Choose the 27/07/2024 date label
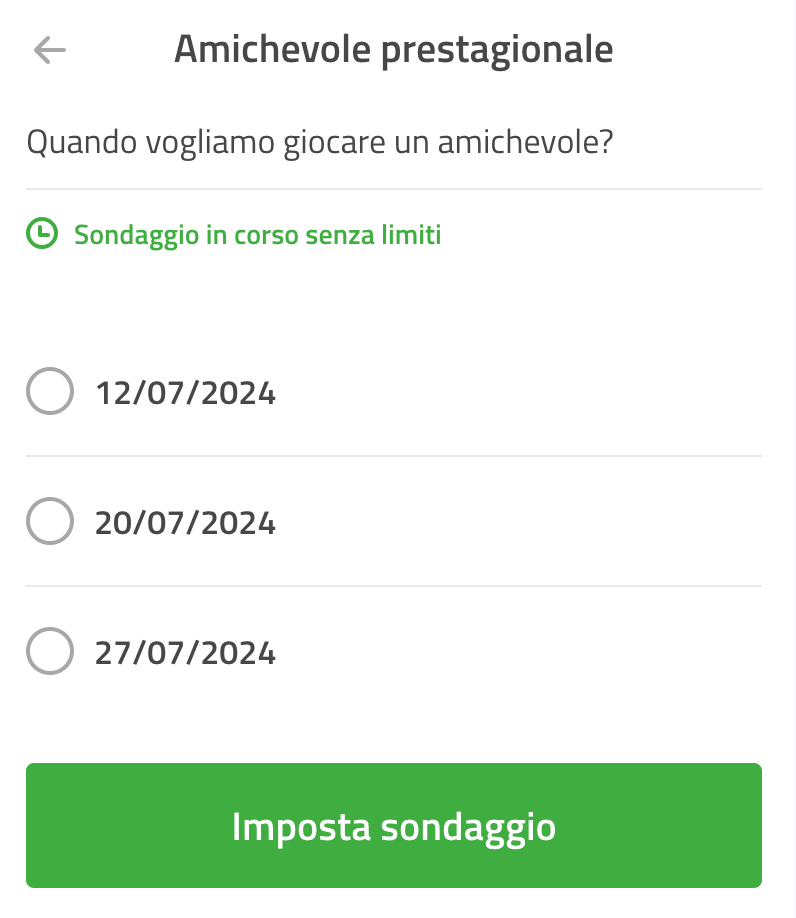The image size is (796, 918). point(185,653)
